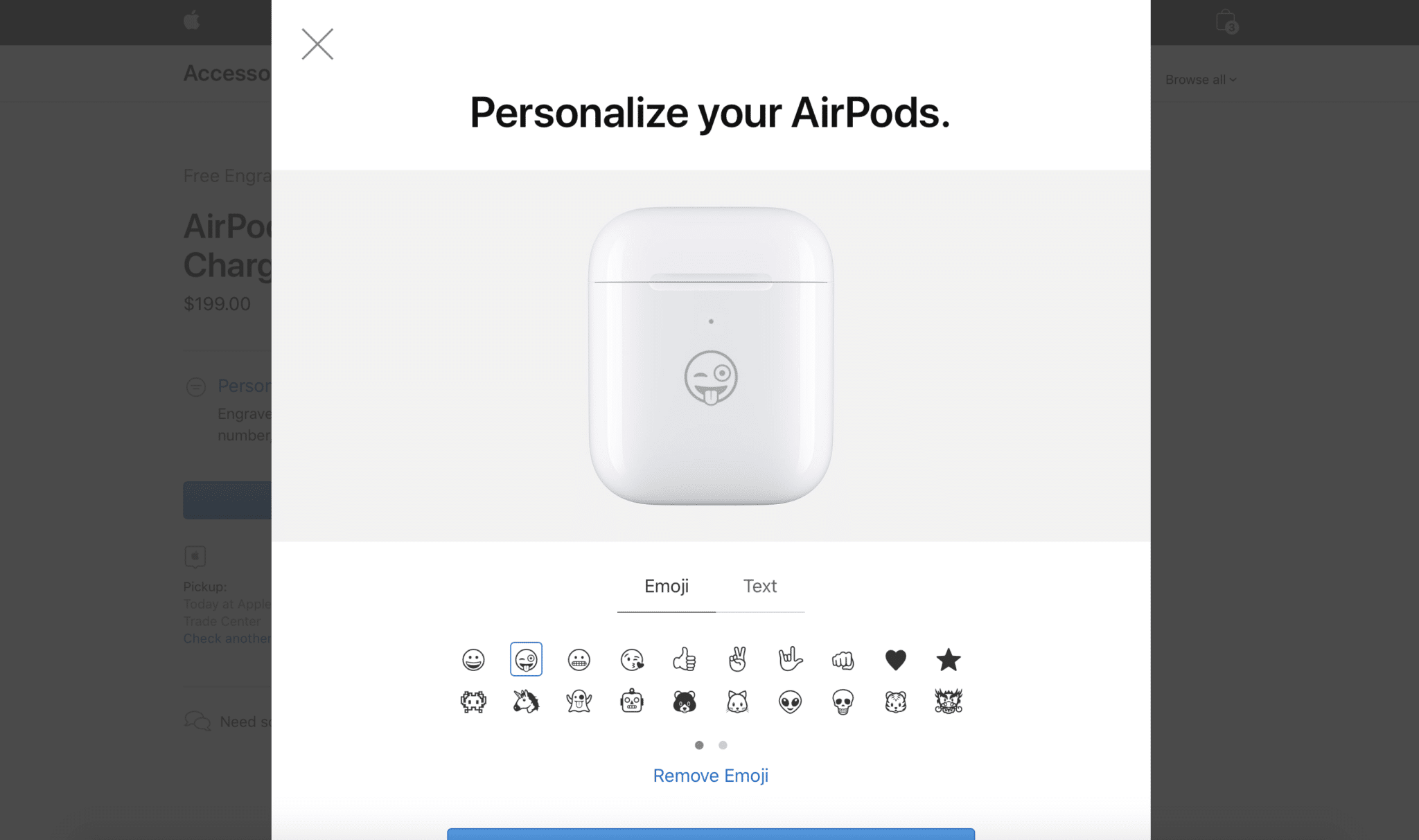1419x840 pixels.
Task: Select the skull emoji
Action: (x=843, y=702)
